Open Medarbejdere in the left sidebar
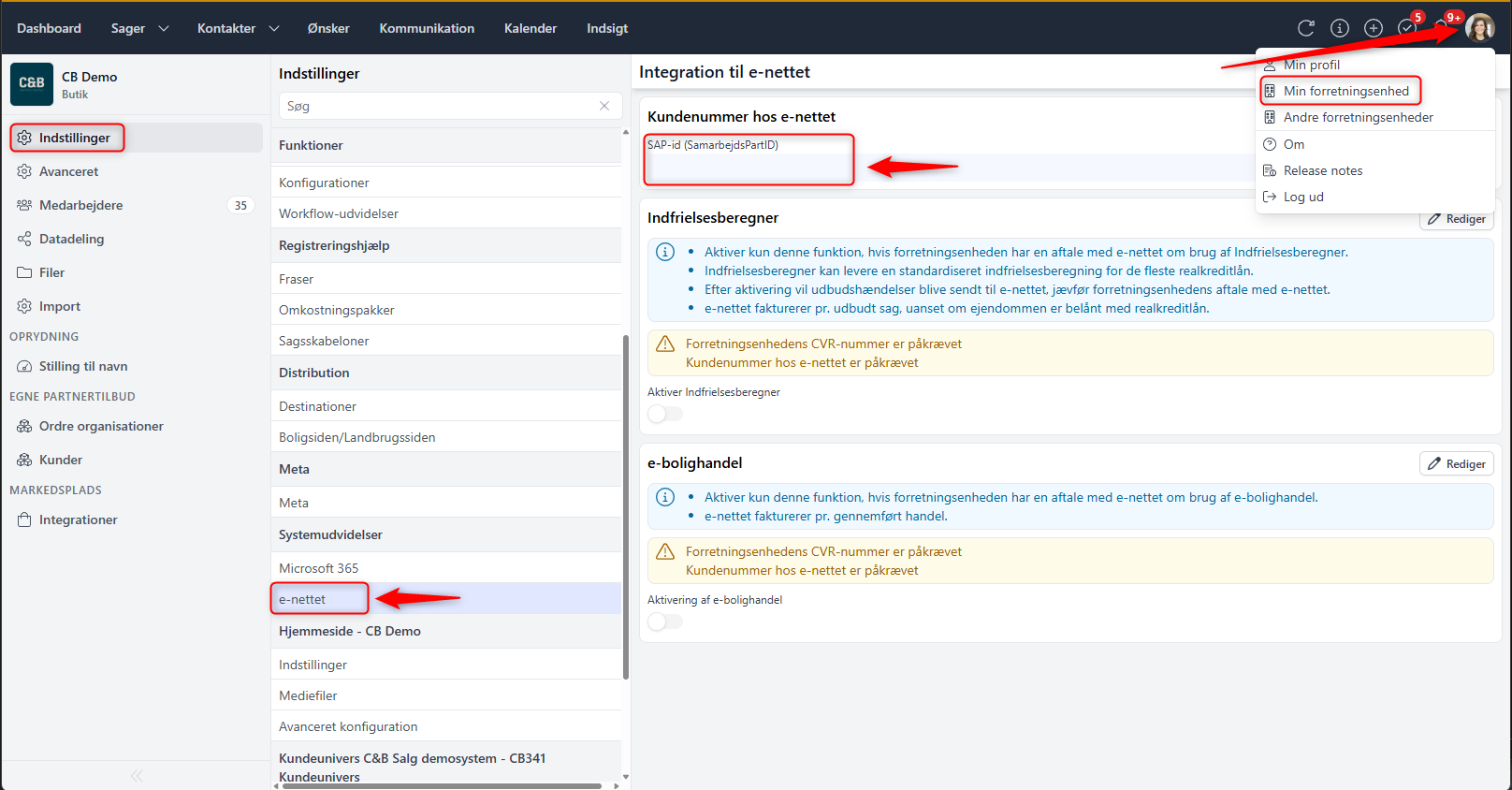 (80, 205)
